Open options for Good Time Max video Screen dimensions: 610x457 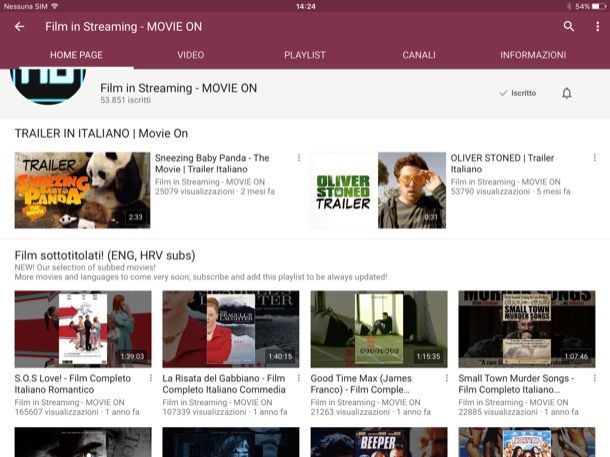pyautogui.click(x=447, y=378)
